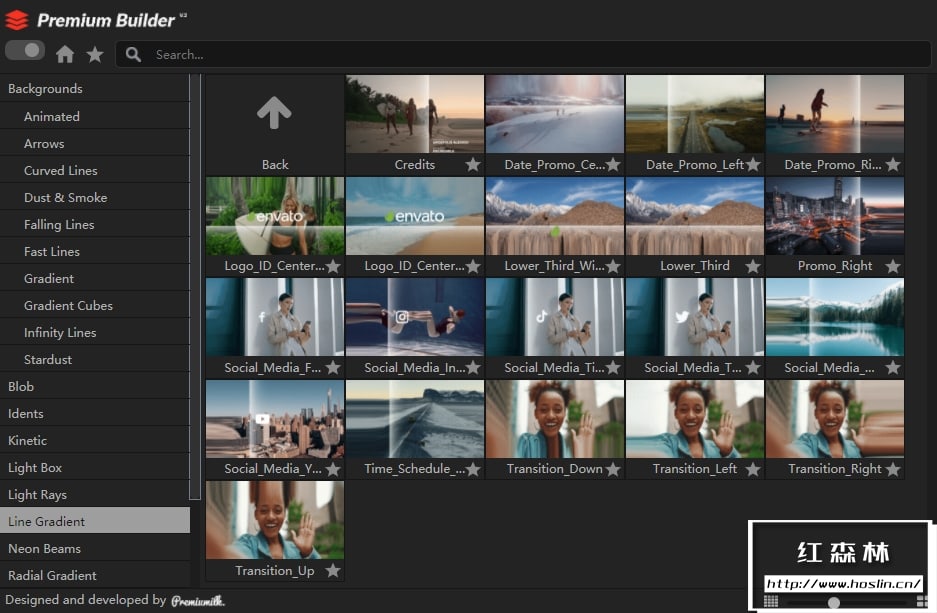This screenshot has height=613, width=937.
Task: Click the Search input field
Action: (x=520, y=55)
